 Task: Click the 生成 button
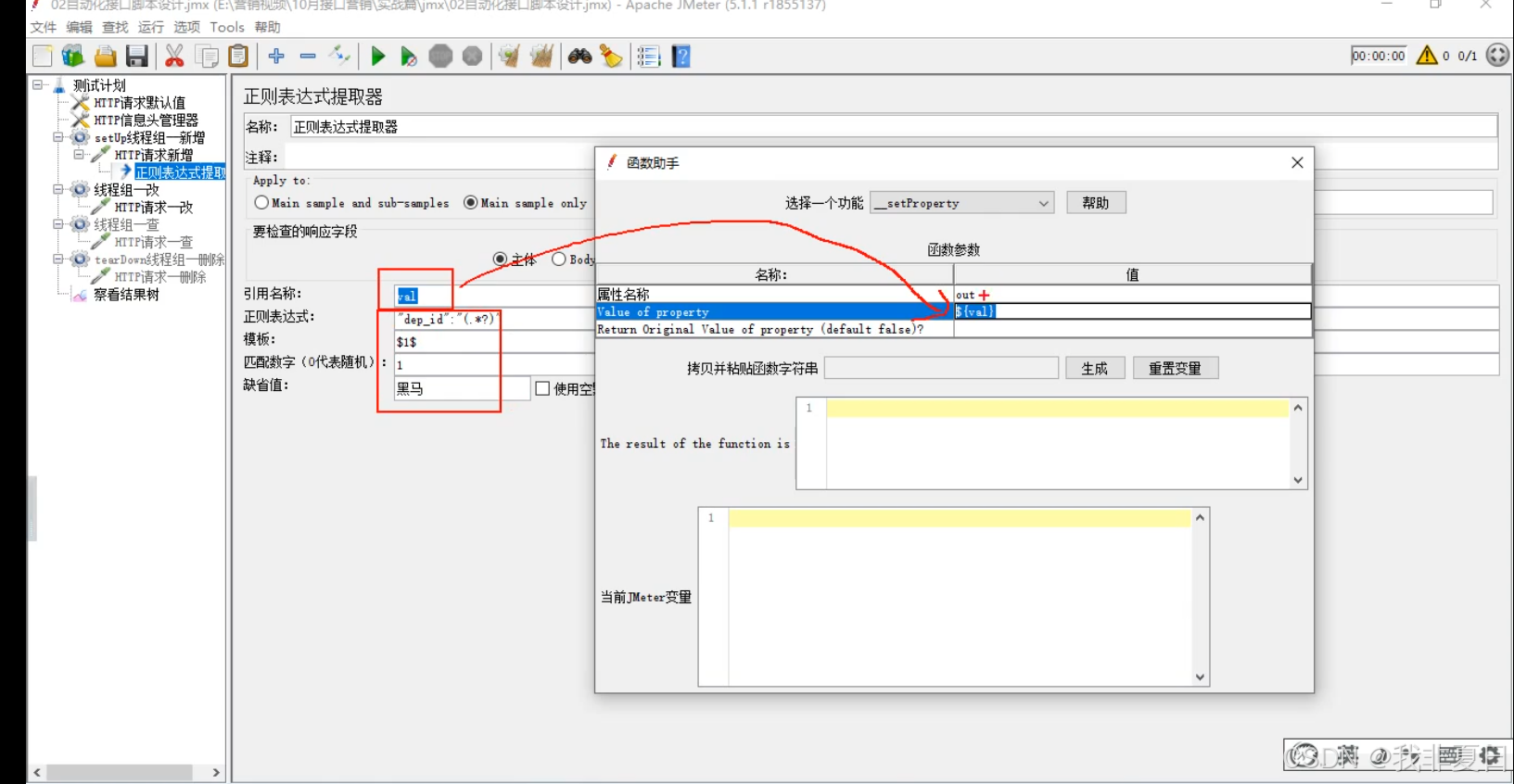coord(1095,368)
